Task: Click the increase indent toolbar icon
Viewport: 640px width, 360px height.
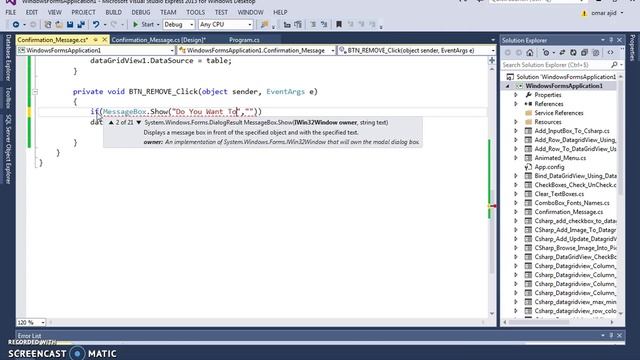Action: click(298, 25)
